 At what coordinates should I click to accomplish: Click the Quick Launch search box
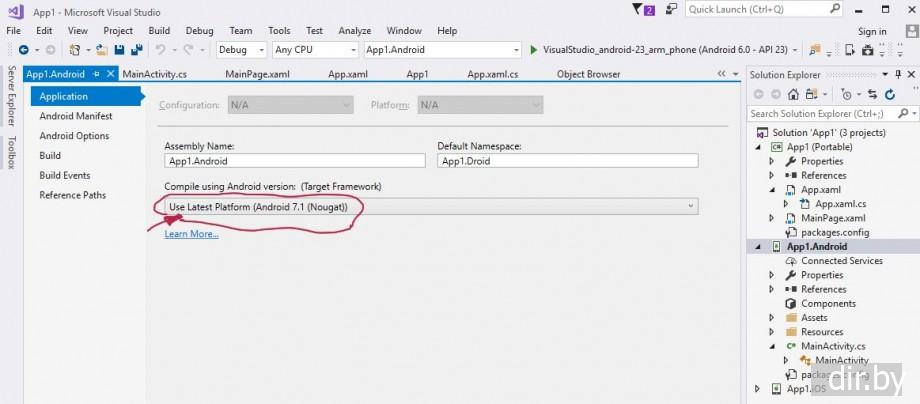click(765, 9)
